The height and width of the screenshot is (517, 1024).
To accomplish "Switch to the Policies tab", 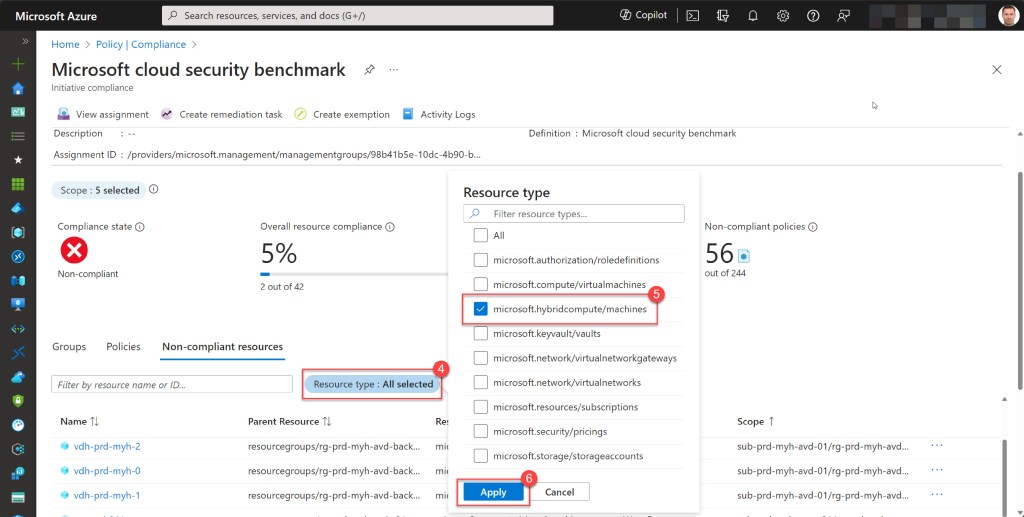I will 123,347.
